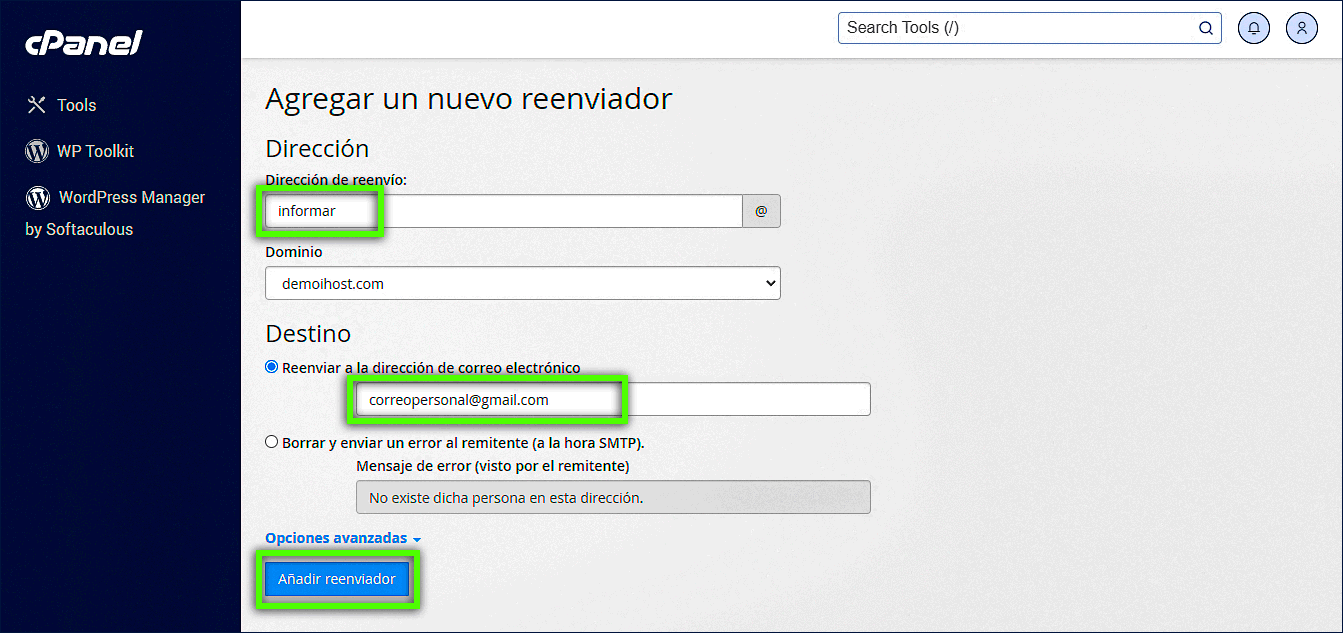Click the error message text field
This screenshot has height=633, width=1343.
click(x=613, y=497)
